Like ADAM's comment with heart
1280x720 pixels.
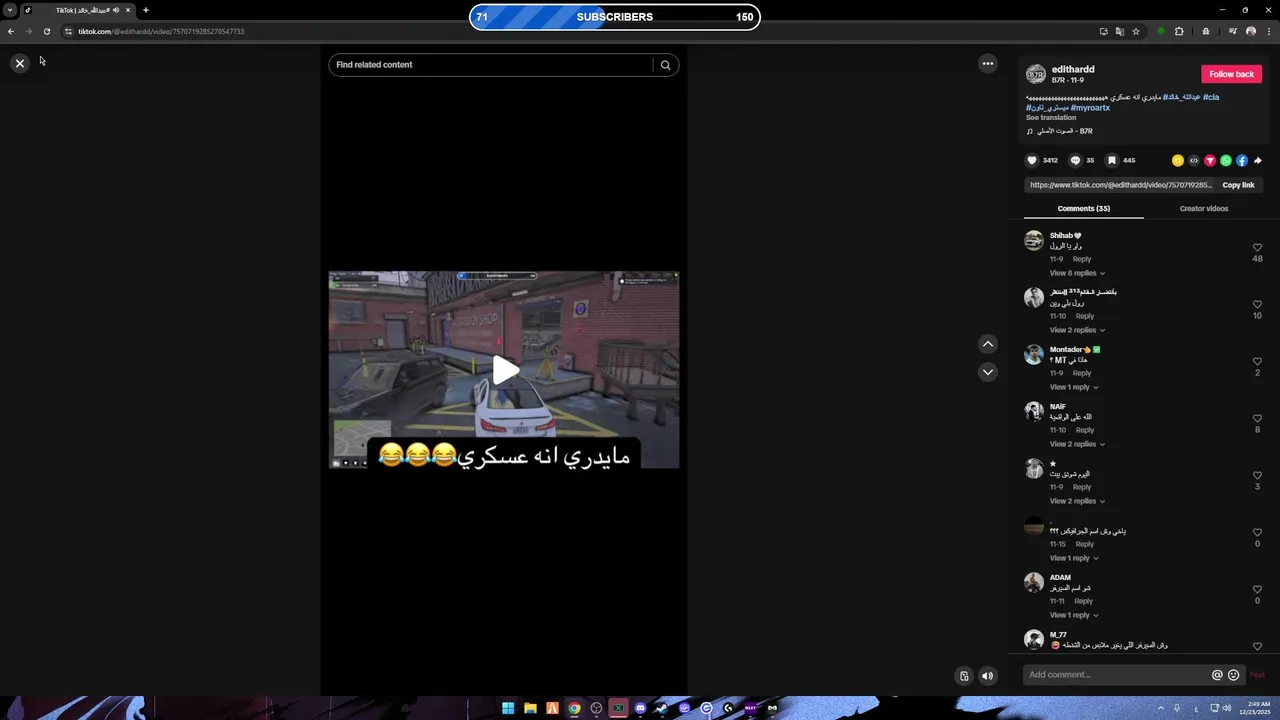1257,589
